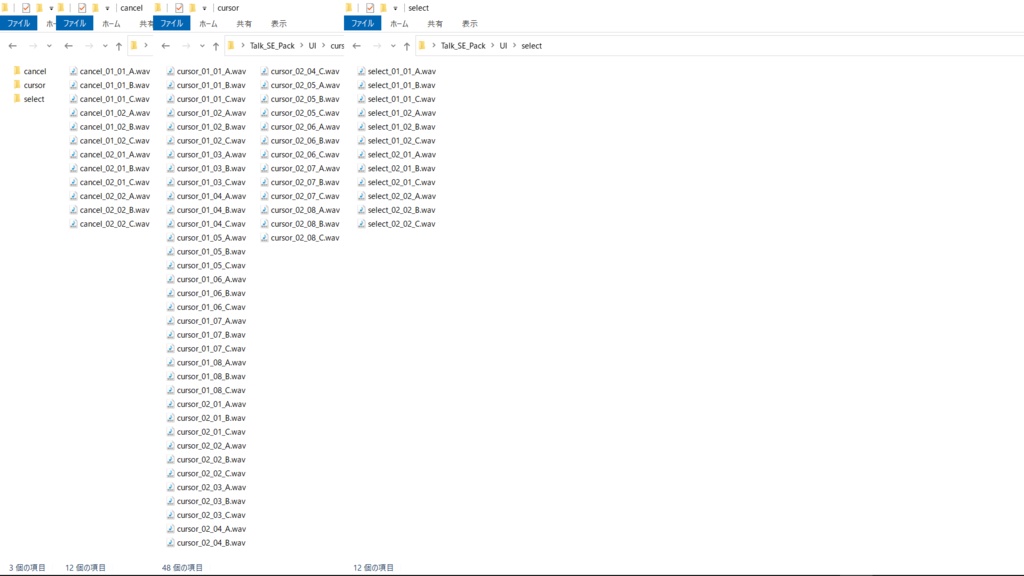This screenshot has width=1024, height=576.
Task: Click the properties checkmark in the cancel title bar
Action: click(82, 8)
